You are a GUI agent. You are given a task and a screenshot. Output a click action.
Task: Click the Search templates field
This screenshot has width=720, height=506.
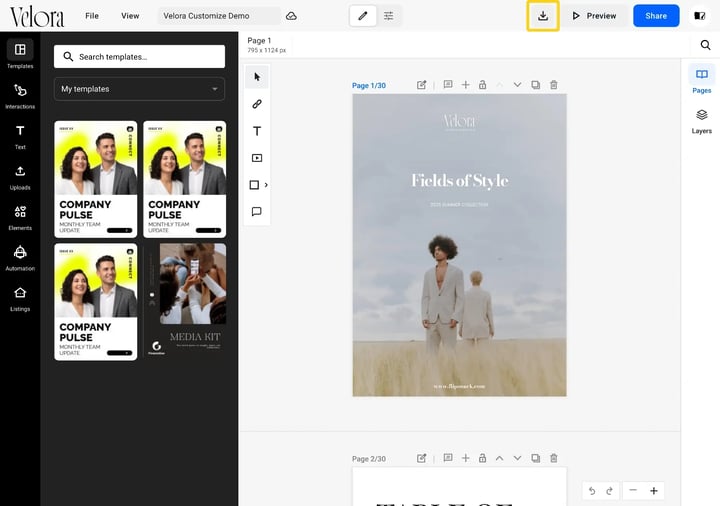tap(139, 56)
